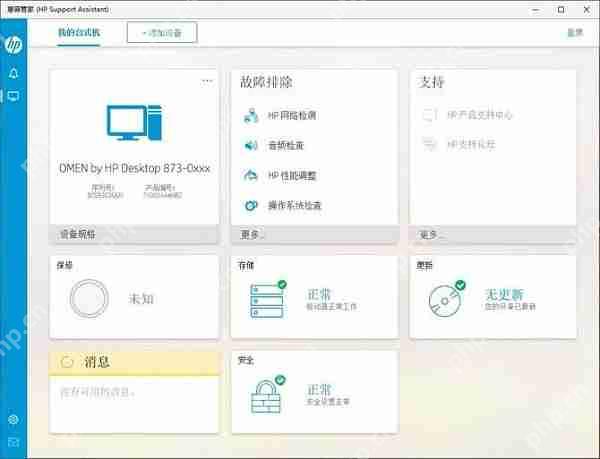The image size is (600, 459).
Task: Open settings gear at sidebar bottom
Action: point(13,420)
